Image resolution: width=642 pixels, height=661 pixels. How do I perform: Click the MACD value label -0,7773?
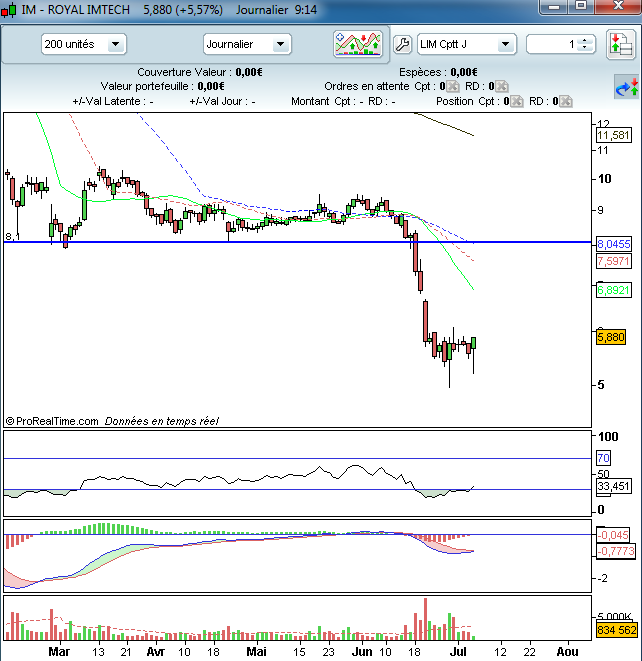[616, 551]
